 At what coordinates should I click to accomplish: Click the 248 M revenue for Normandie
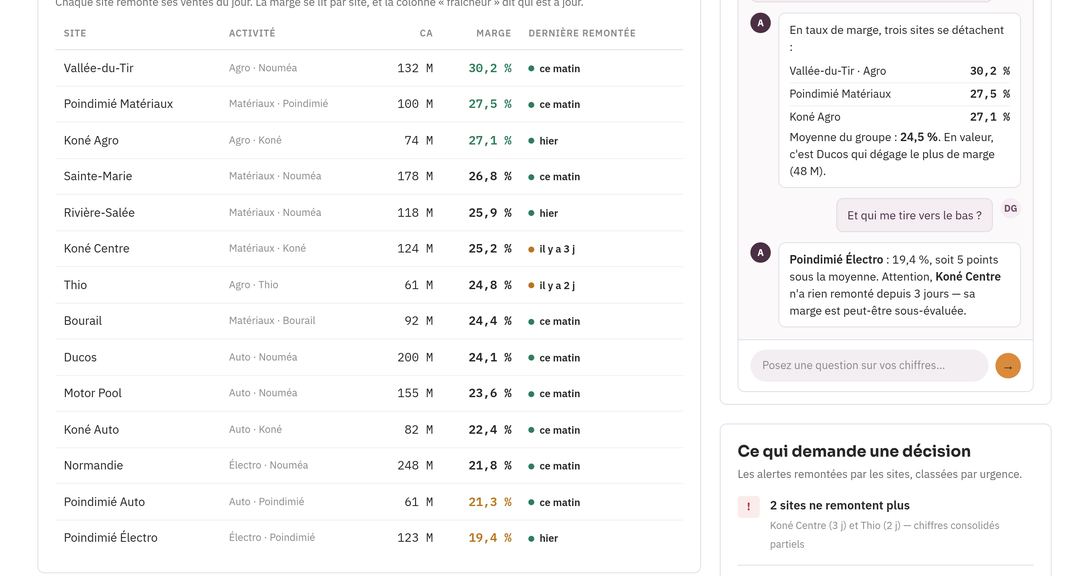pyautogui.click(x=415, y=466)
